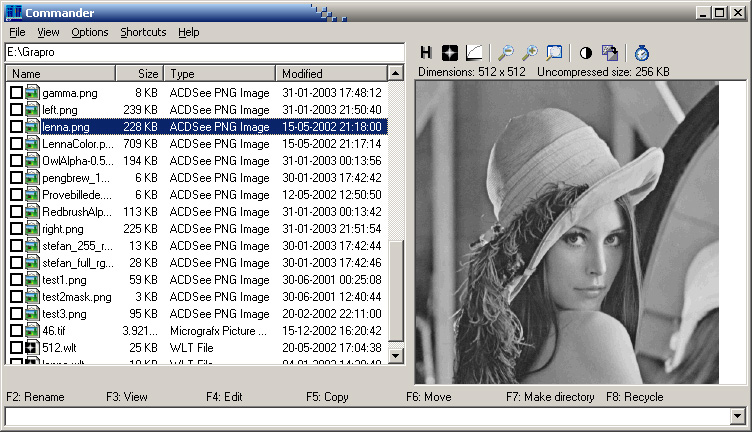Click the image copy/convert toolbar icon
Screen dimensions: 752x432
click(x=609, y=52)
